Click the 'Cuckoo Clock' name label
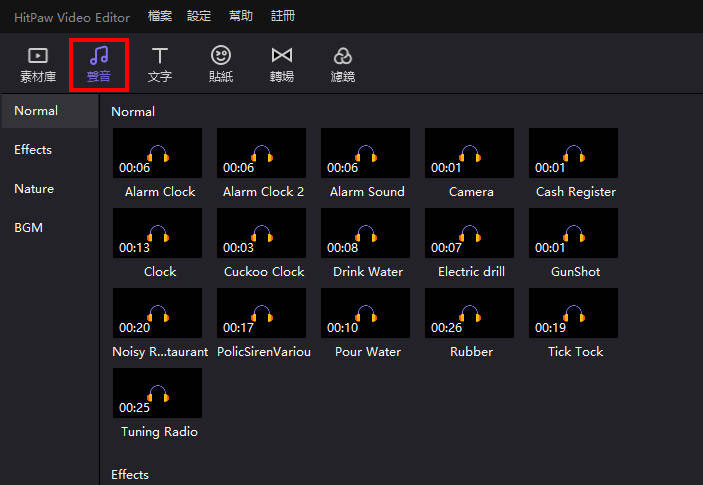Image resolution: width=703 pixels, height=485 pixels. [264, 272]
